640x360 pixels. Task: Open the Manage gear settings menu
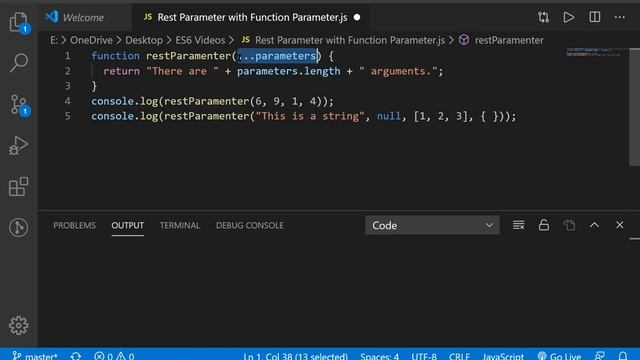[x=19, y=325]
